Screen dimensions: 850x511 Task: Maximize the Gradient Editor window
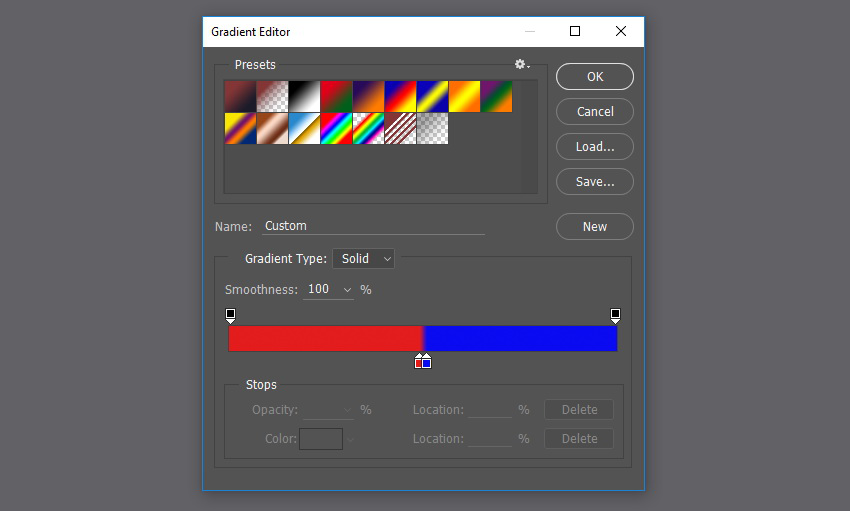pos(575,31)
